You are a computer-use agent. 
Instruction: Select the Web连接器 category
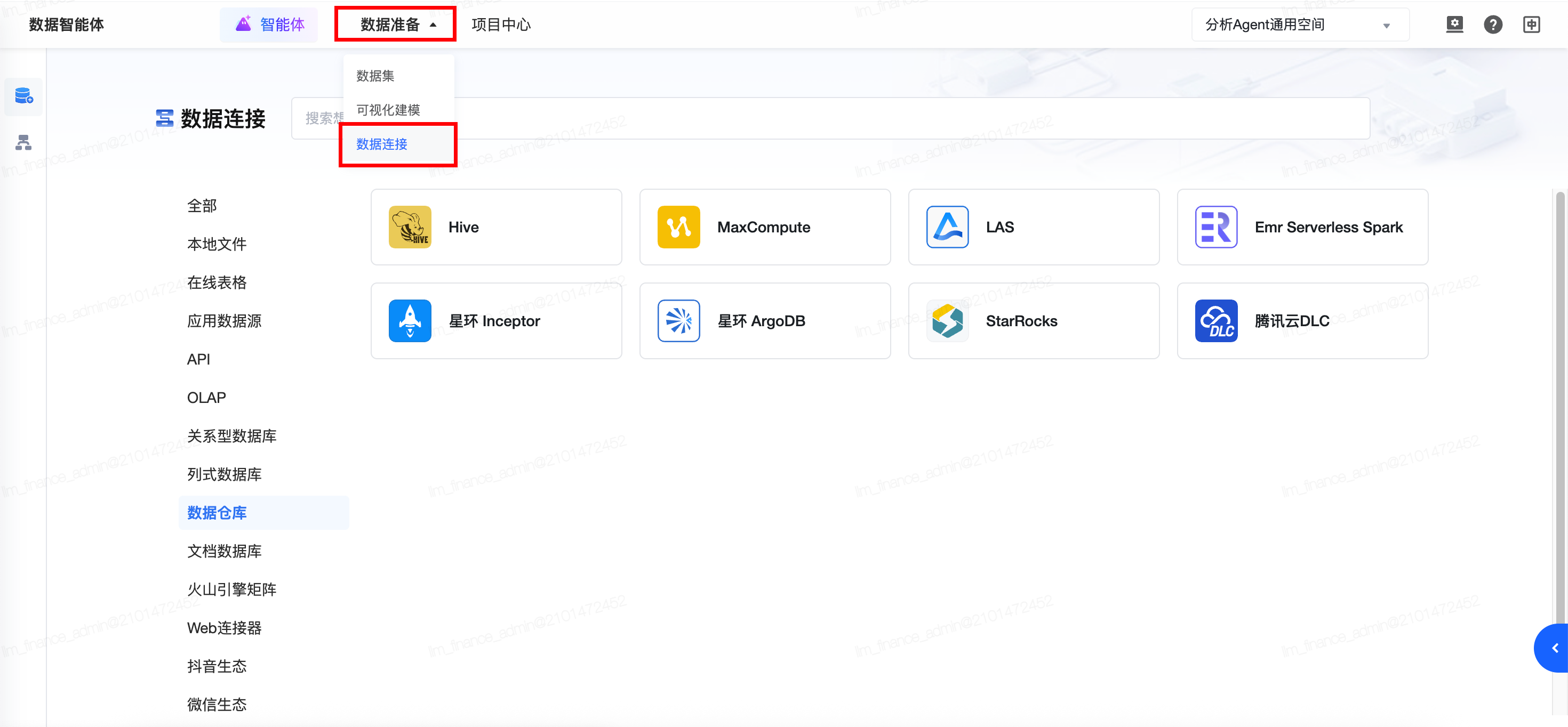click(263, 628)
